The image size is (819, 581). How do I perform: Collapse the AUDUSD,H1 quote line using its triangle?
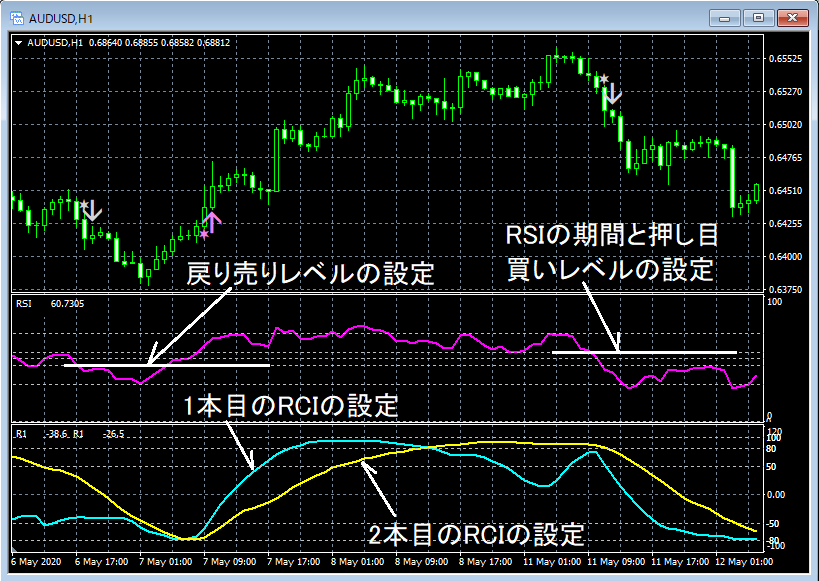18,41
